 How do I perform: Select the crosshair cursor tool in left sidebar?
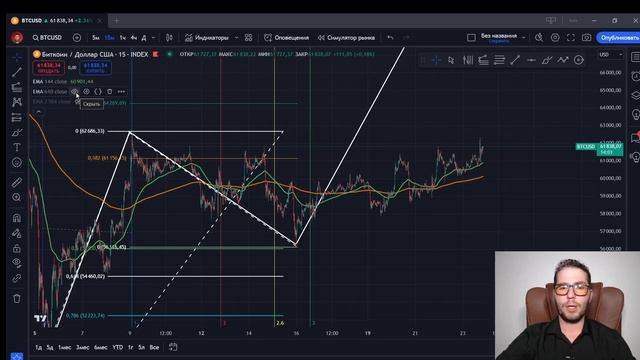click(x=17, y=57)
